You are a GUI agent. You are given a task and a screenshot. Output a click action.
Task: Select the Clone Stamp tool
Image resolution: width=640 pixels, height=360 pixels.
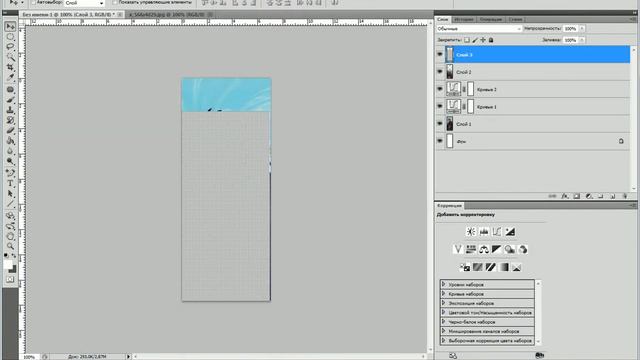point(11,110)
